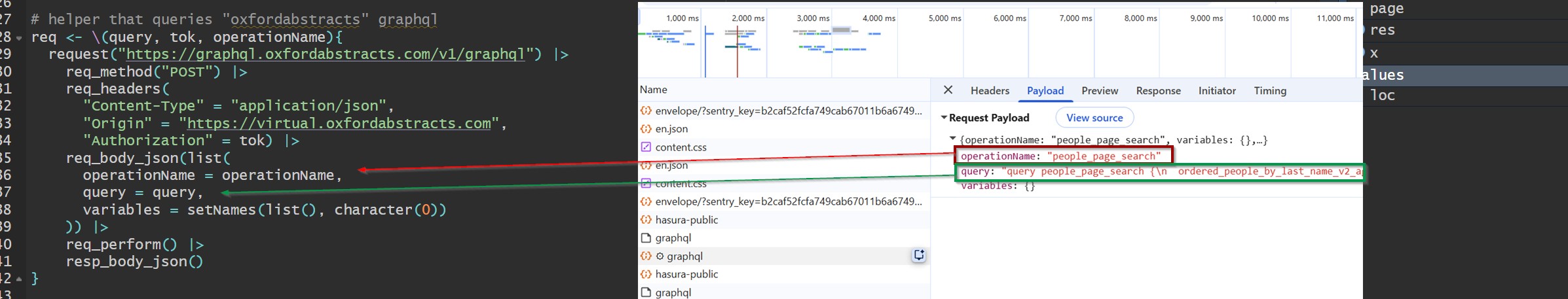Click the gear icon on selected graphql request
The height and width of the screenshot is (299, 1568).
tap(660, 256)
